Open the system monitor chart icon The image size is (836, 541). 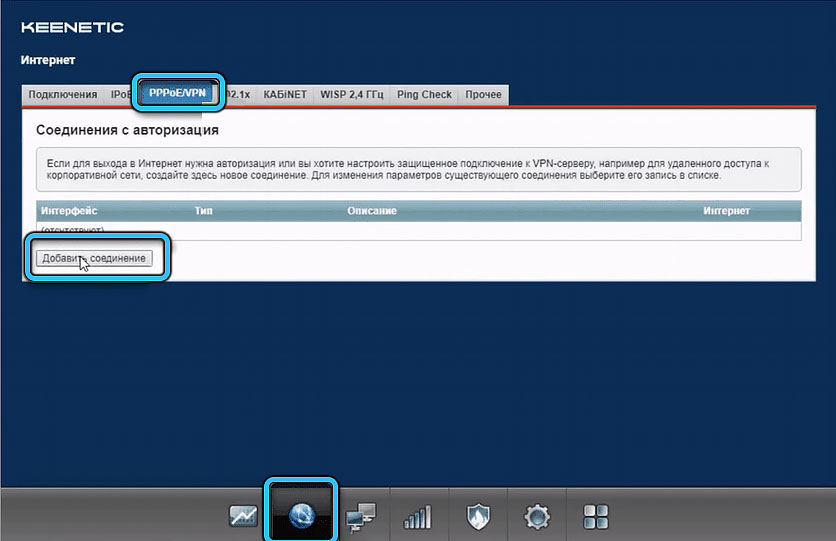pos(243,516)
